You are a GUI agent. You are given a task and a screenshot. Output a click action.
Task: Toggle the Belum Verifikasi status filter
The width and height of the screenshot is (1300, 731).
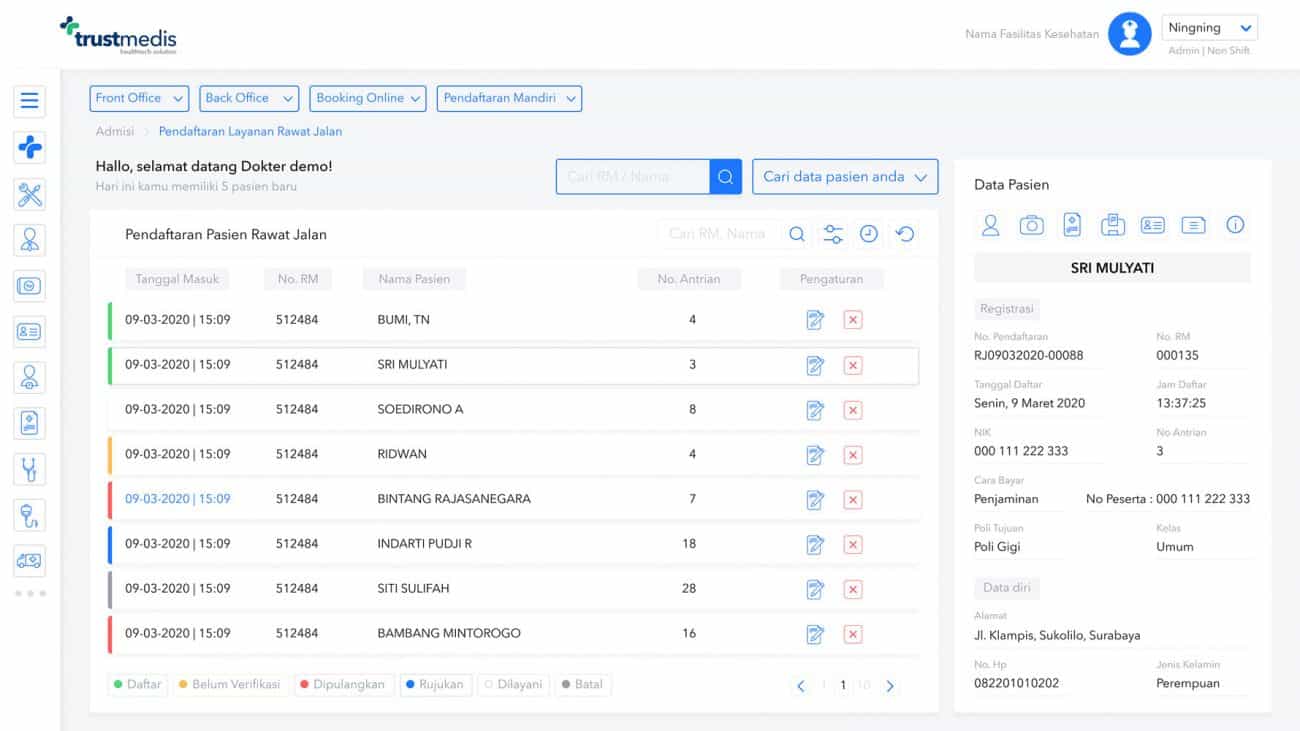[230, 685]
